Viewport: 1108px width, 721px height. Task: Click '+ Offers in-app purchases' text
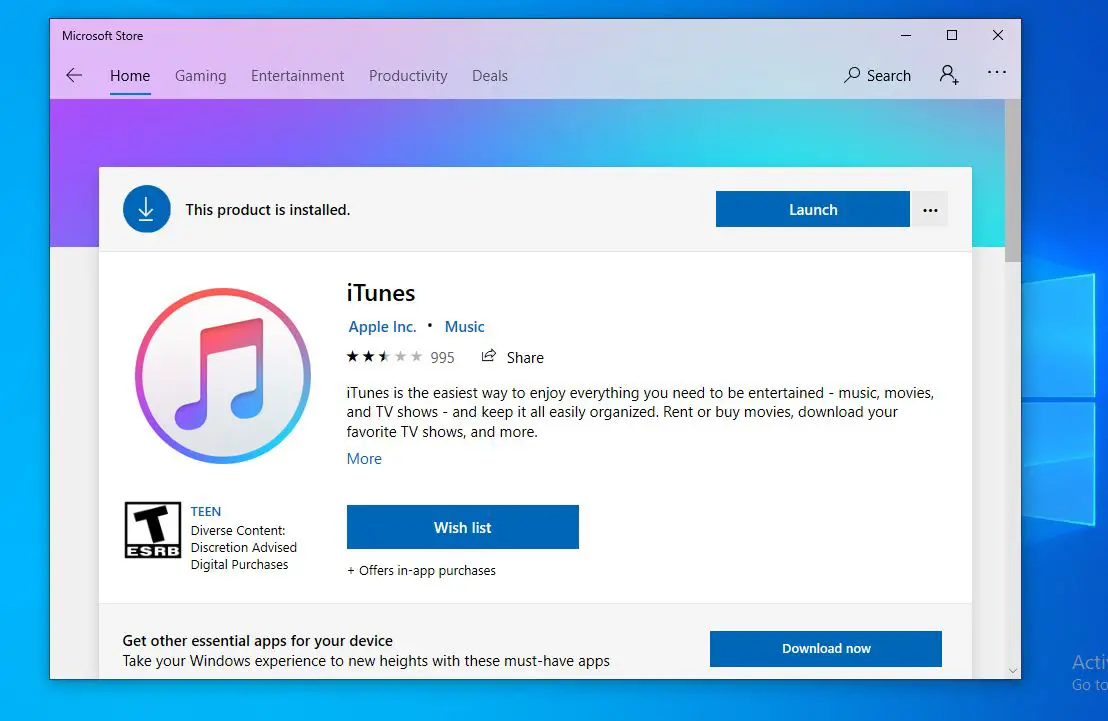click(421, 570)
